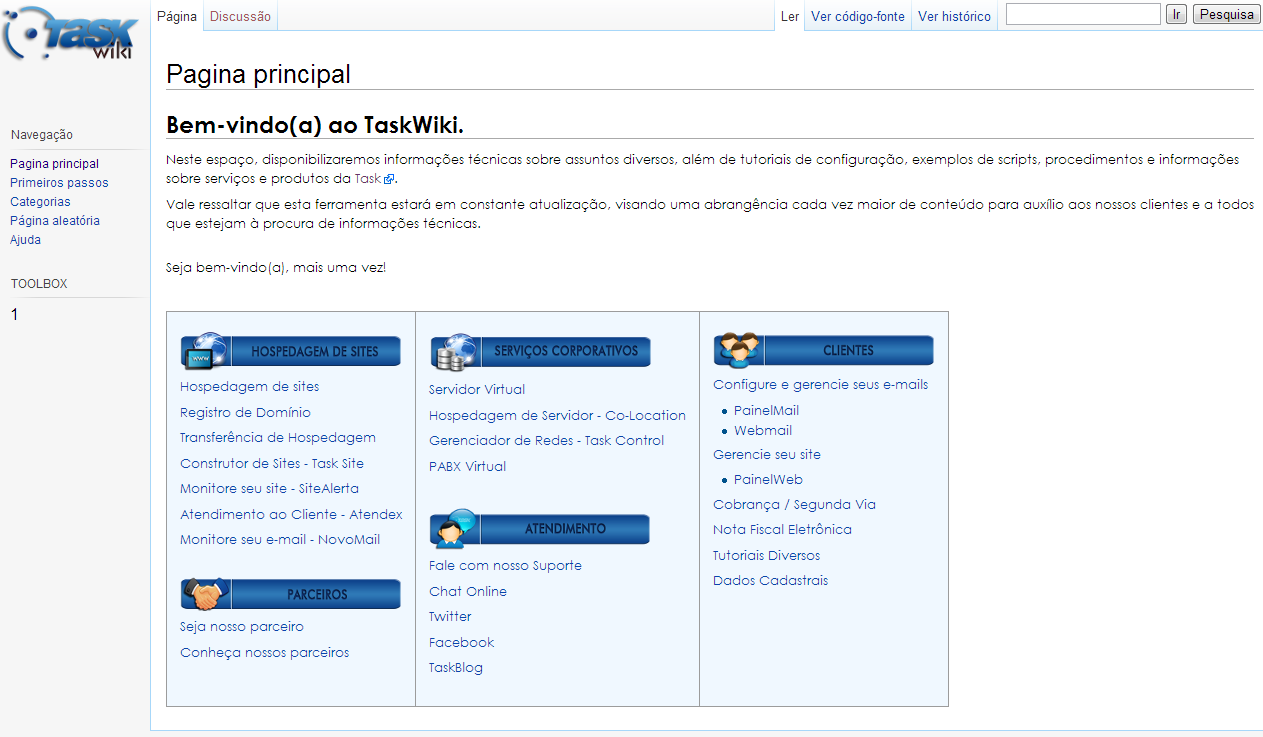The width and height of the screenshot is (1263, 737).
Task: Open the PainelWeb link
Action: coord(768,479)
